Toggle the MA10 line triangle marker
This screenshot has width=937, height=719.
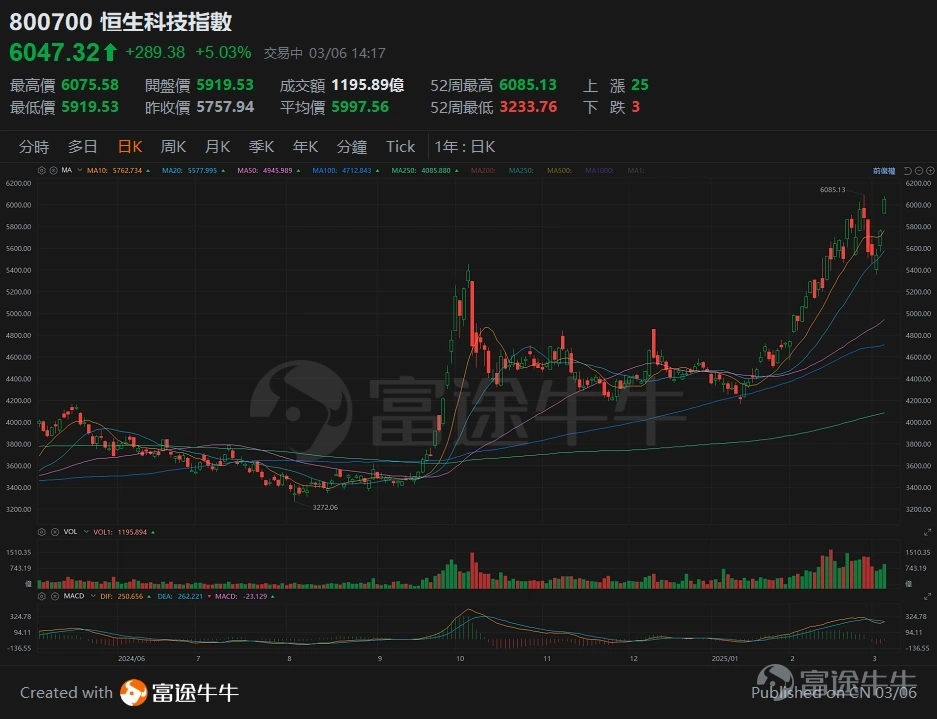pos(148,171)
